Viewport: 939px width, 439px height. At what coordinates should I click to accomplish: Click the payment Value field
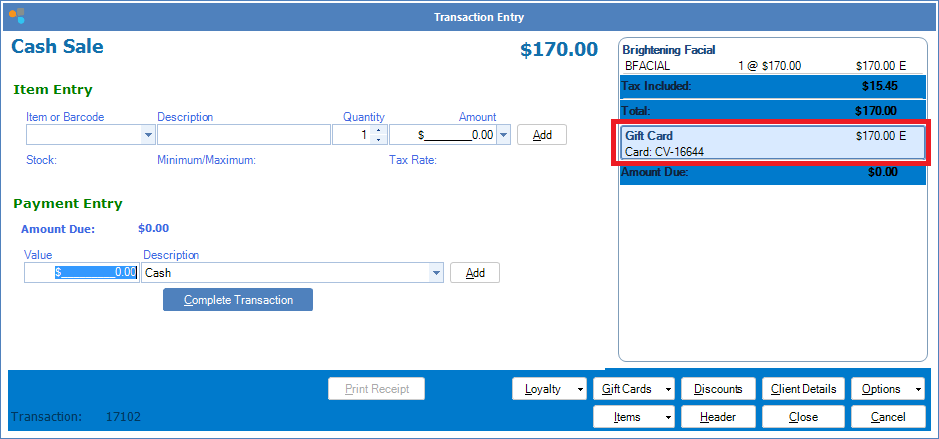click(81, 272)
